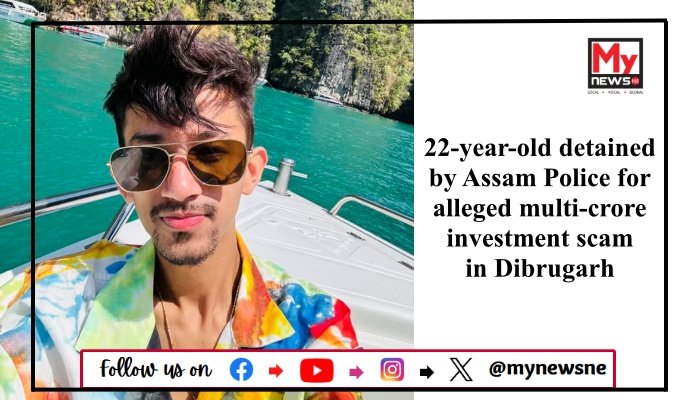
Task: Click the man's aviator sunglasses
Action: (x=179, y=164)
